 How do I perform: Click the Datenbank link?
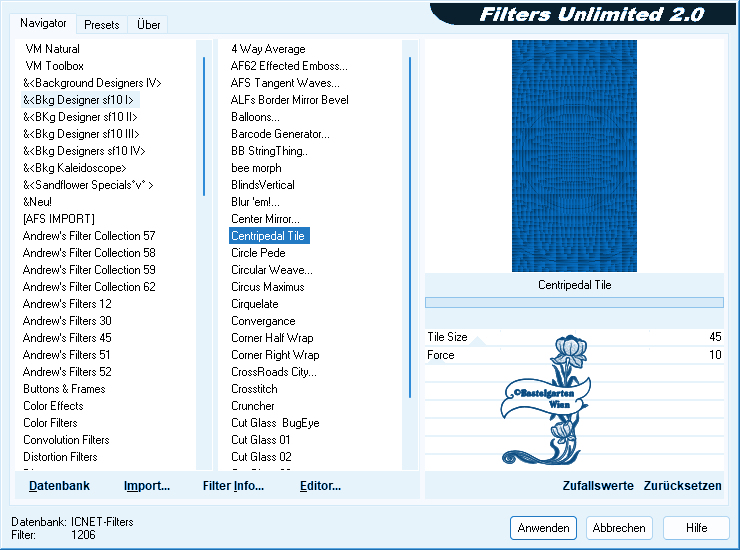tap(59, 486)
